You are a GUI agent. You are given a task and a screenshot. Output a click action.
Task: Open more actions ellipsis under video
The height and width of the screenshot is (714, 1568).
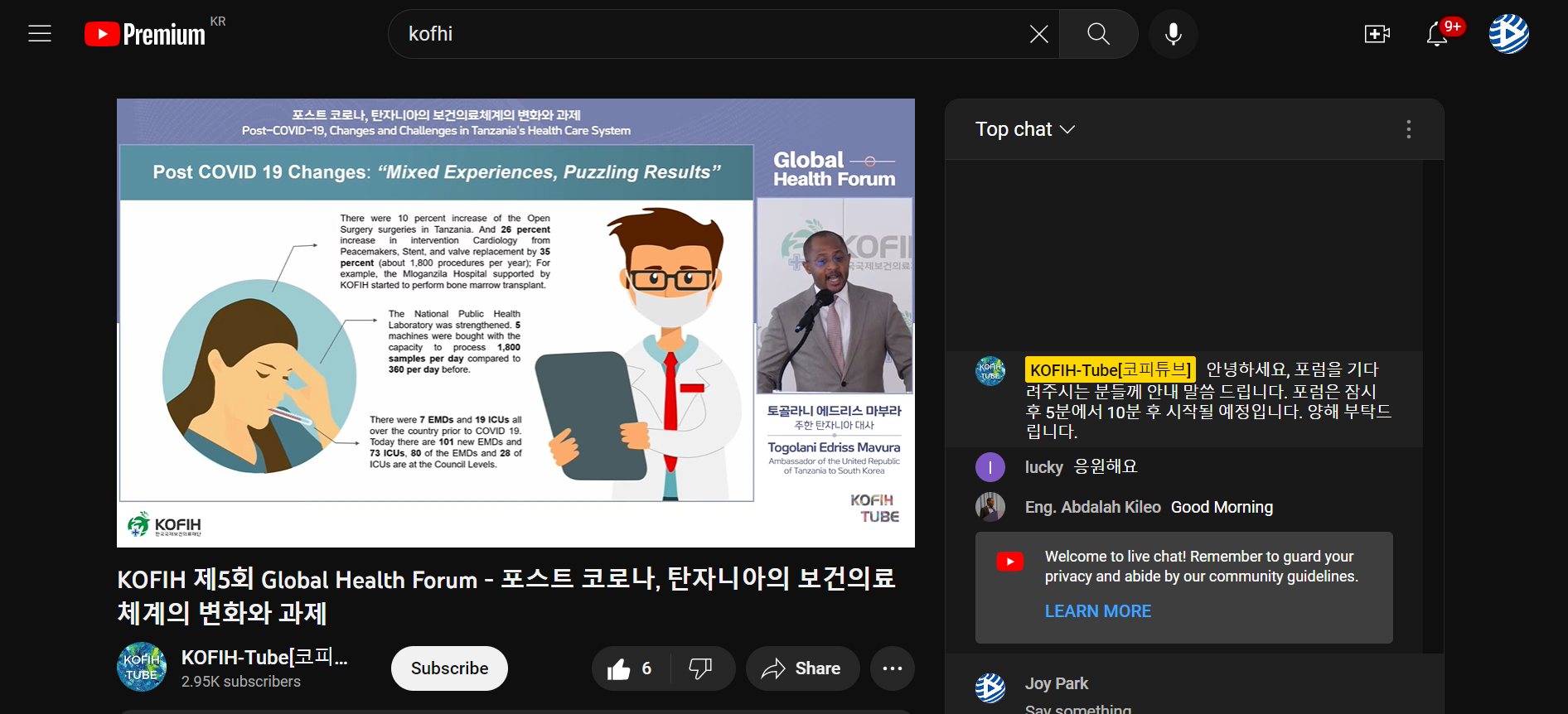(893, 668)
